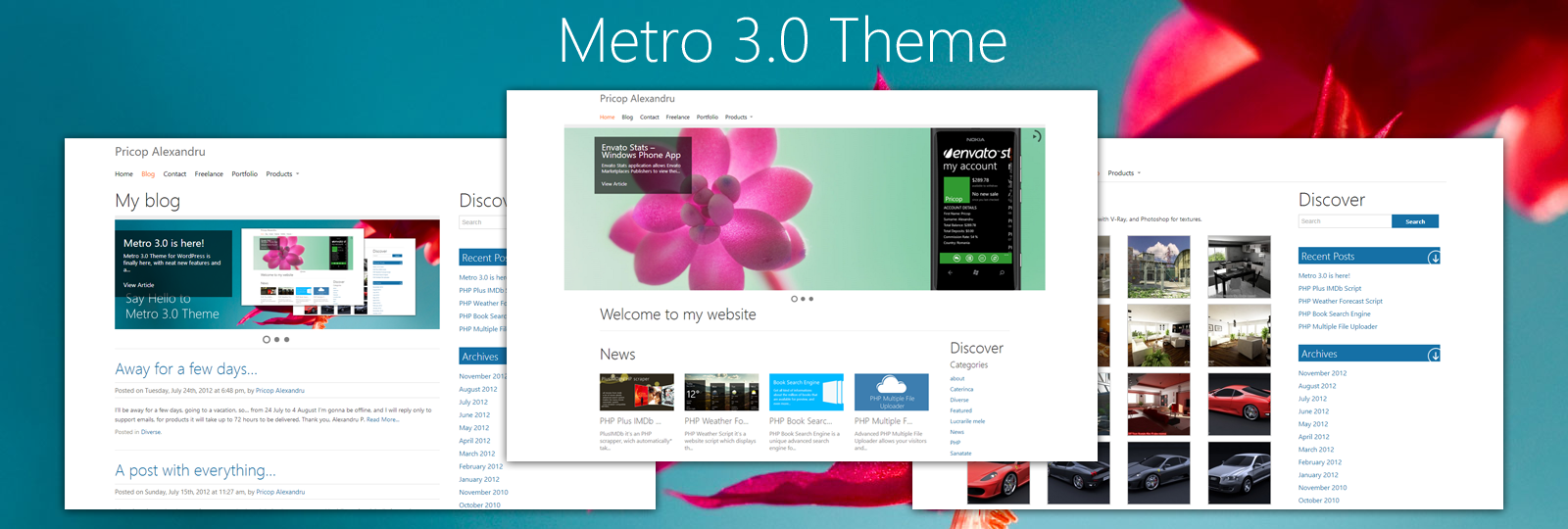Image resolution: width=1568 pixels, height=529 pixels.
Task: Click the Search input field on right page
Action: [x=1344, y=221]
